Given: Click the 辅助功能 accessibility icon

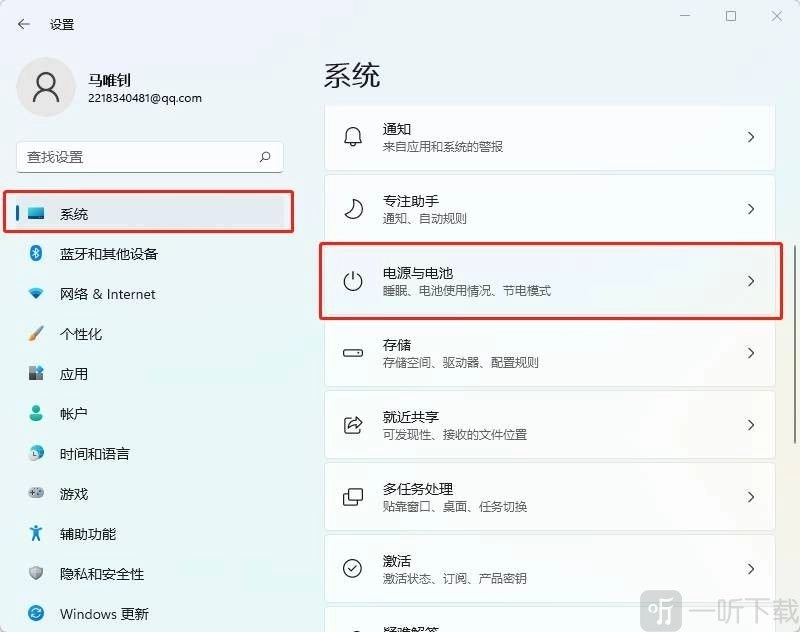Looking at the screenshot, I should [33, 534].
